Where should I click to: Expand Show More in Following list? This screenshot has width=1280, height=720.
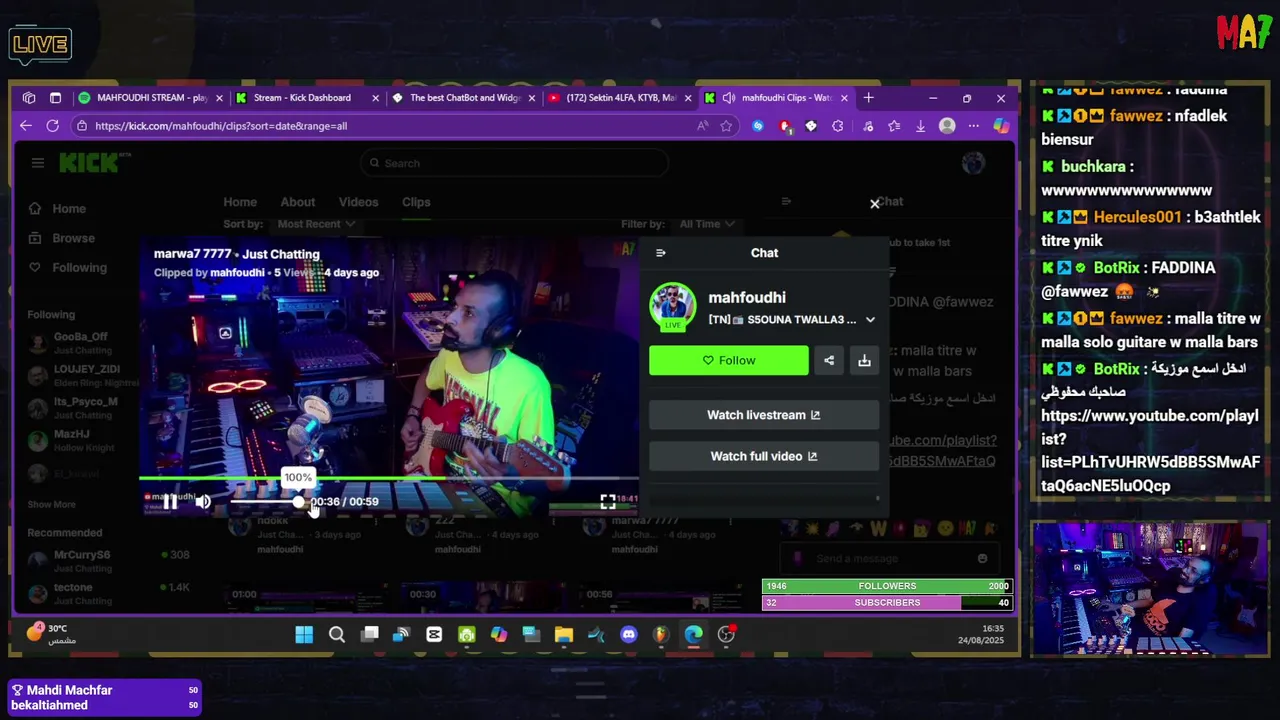click(x=51, y=505)
